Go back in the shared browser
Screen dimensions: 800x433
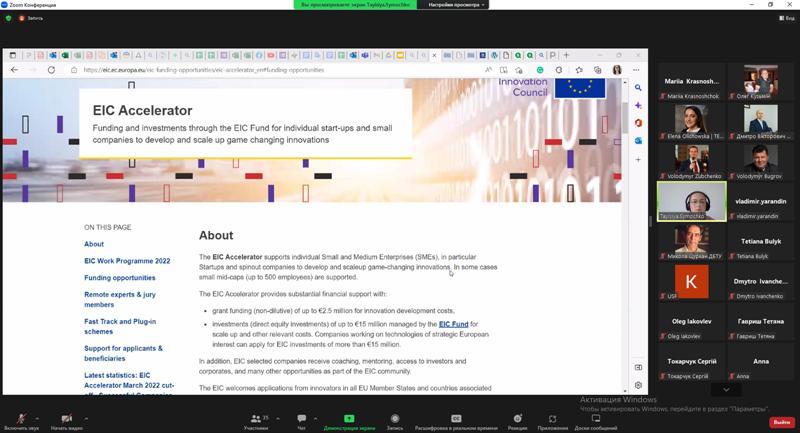coord(14,70)
